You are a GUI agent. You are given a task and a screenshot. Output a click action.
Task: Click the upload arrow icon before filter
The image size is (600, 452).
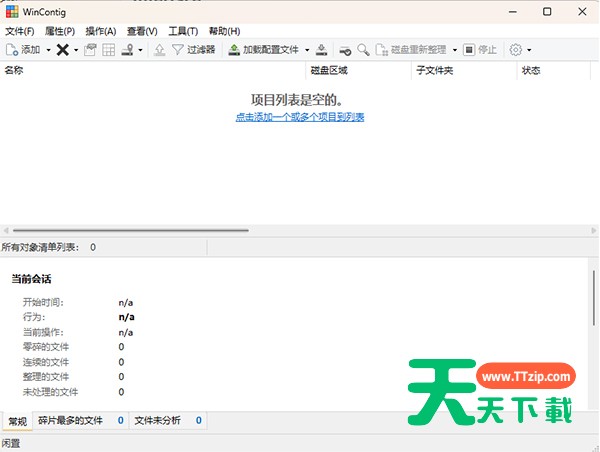tap(160, 50)
